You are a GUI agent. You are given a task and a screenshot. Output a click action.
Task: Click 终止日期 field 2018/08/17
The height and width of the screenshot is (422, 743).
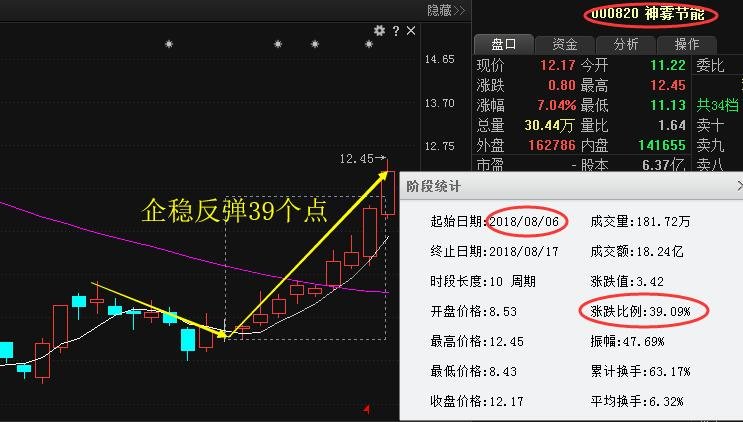[x=524, y=251]
